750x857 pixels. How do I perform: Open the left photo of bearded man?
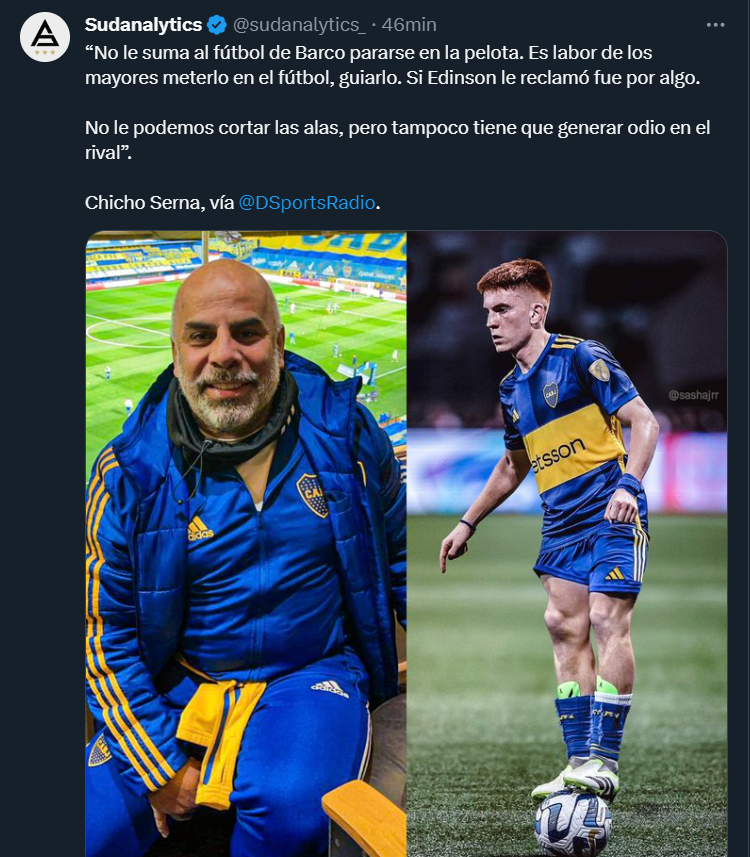click(245, 543)
